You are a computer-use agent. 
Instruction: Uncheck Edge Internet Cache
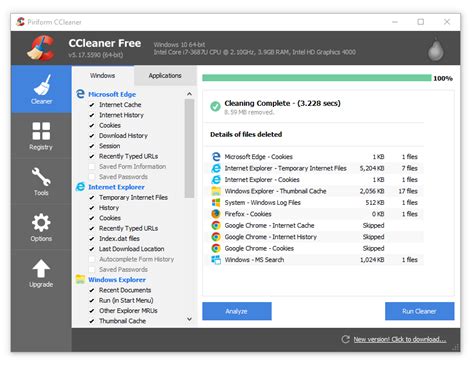[92, 105]
